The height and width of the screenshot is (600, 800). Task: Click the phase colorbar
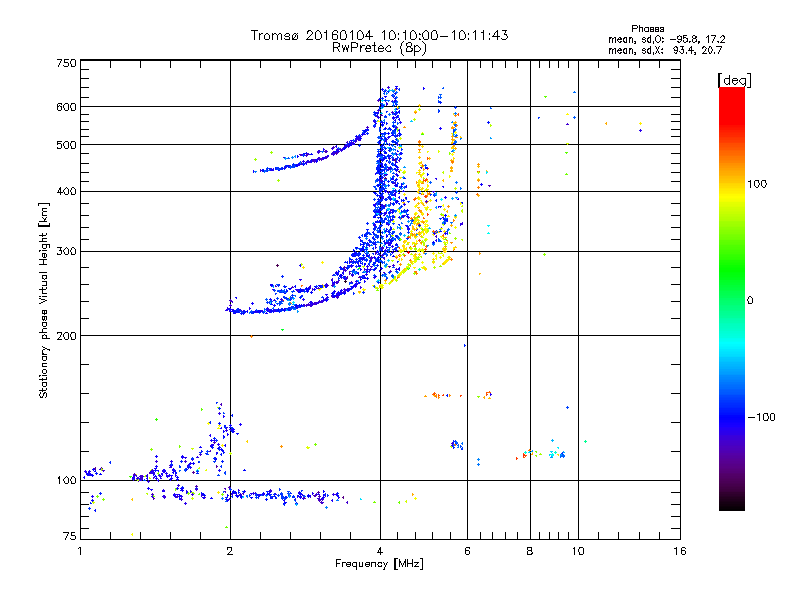point(732,298)
